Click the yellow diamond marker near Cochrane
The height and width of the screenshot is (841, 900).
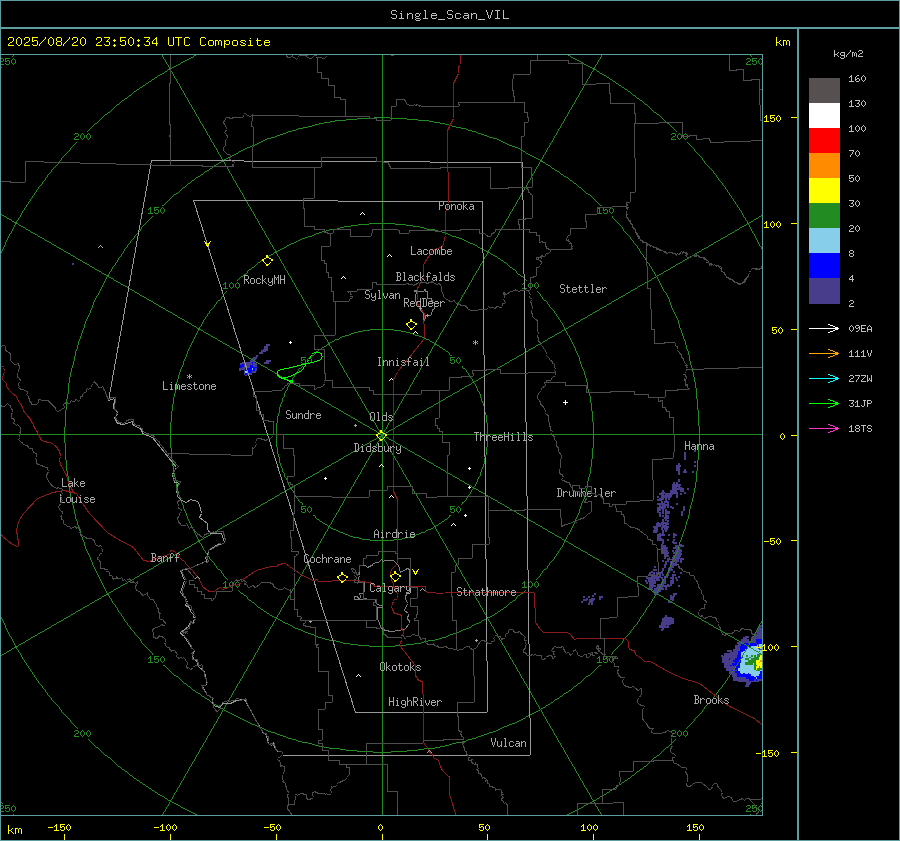[343, 578]
